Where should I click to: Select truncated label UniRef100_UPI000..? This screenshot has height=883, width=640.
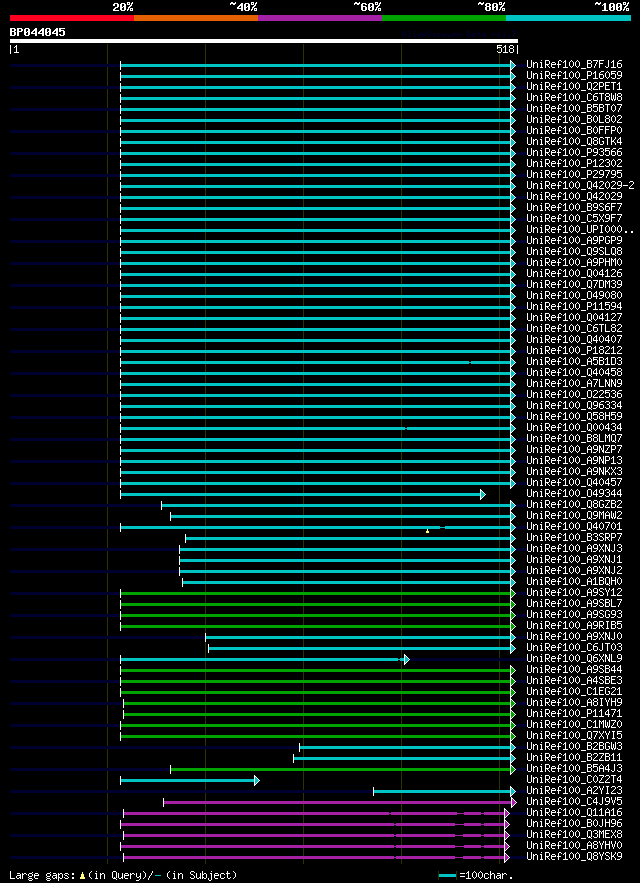click(580, 229)
